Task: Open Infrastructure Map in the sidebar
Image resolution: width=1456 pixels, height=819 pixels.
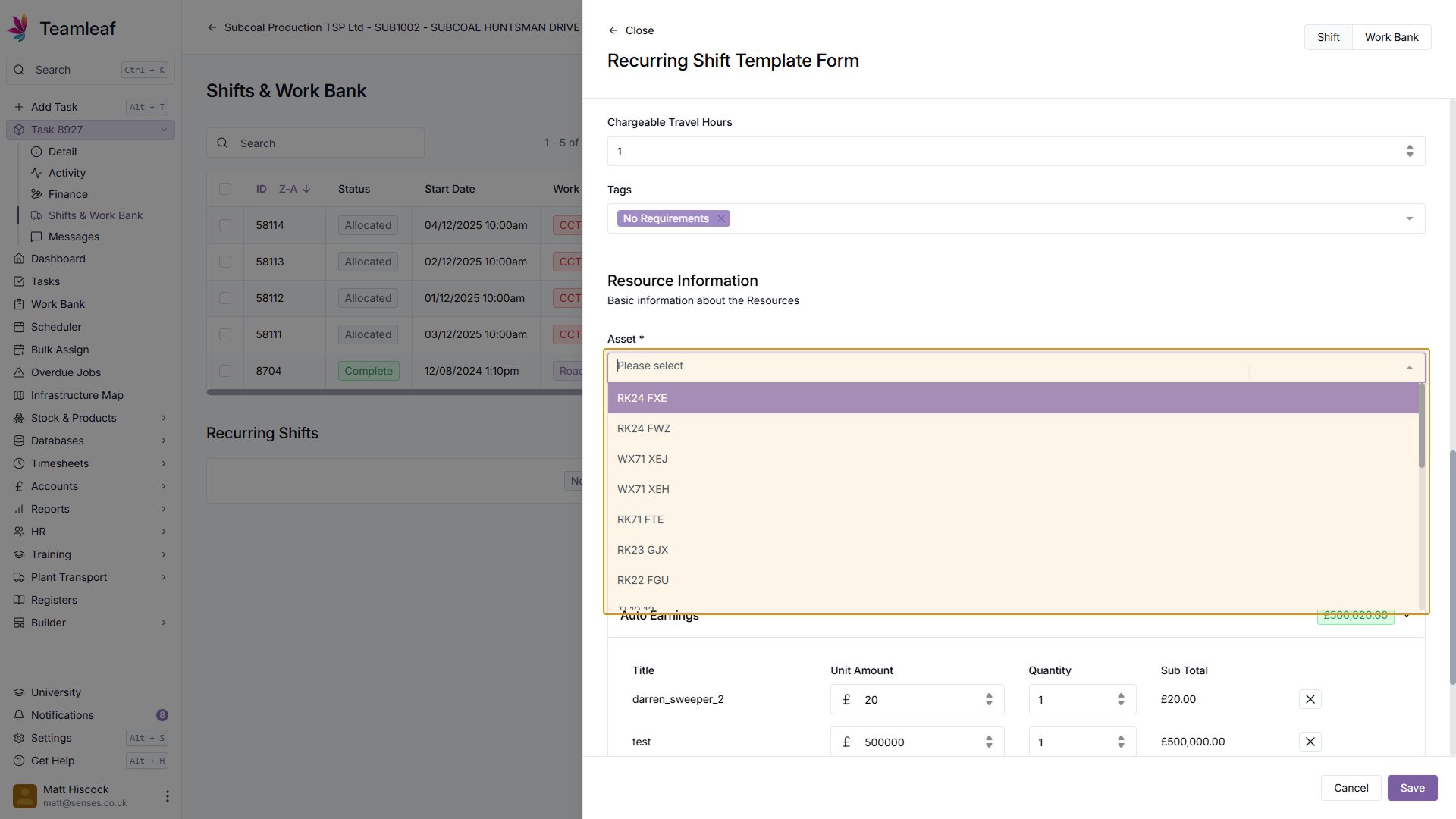Action: tap(77, 395)
